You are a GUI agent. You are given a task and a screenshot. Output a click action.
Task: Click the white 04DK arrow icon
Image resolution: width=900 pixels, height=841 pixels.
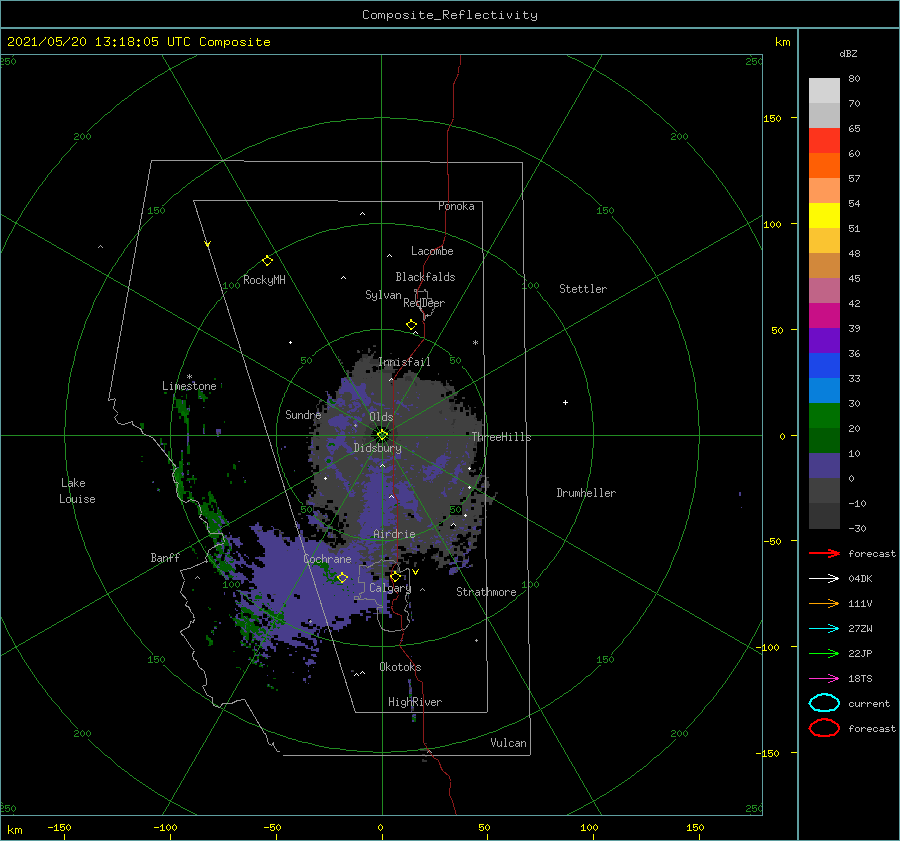pyautogui.click(x=824, y=578)
